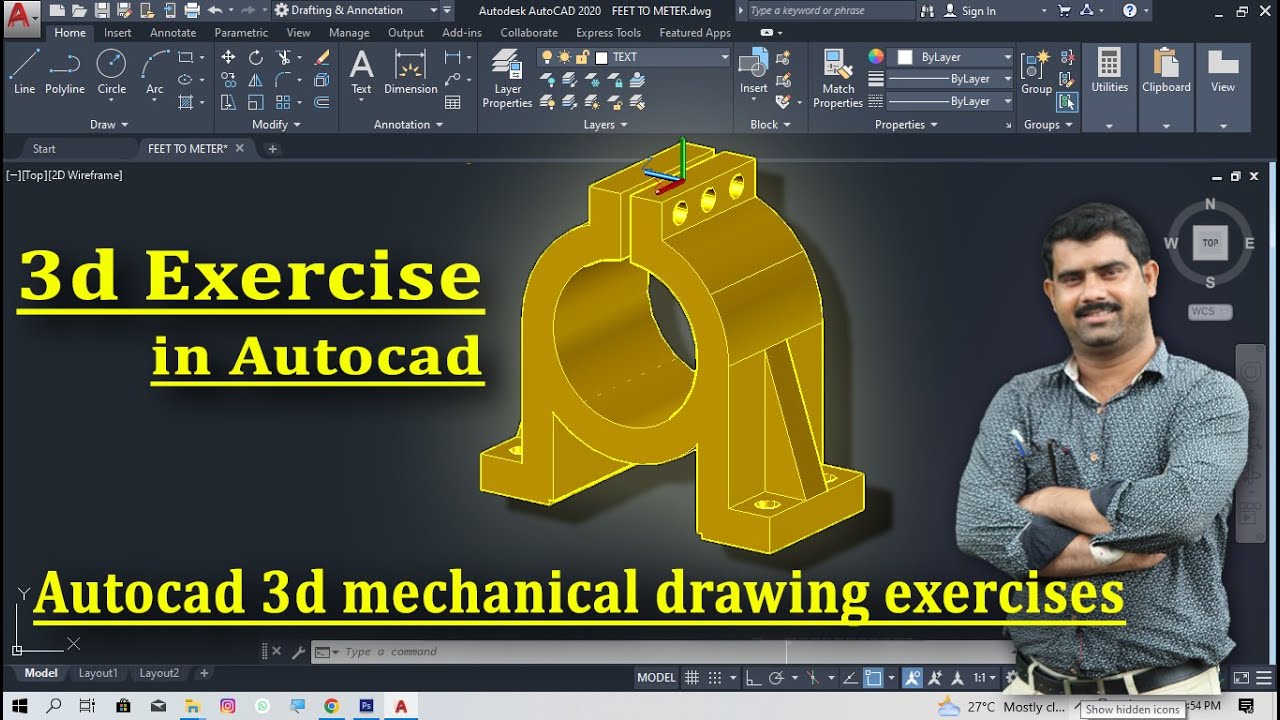Open the Express Tools ribbon tab

[x=608, y=33]
